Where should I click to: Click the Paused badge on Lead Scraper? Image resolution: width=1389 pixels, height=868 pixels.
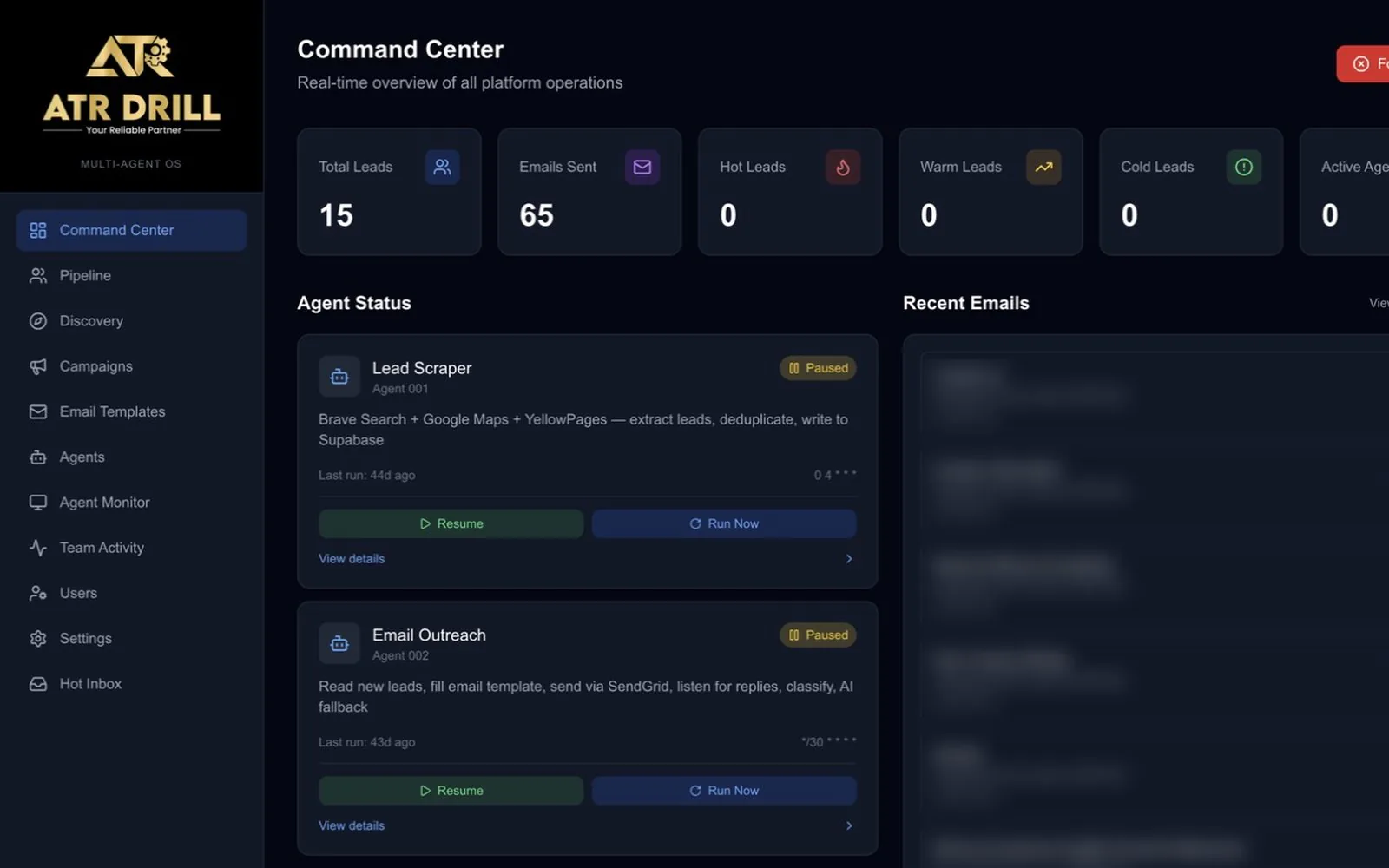click(818, 368)
